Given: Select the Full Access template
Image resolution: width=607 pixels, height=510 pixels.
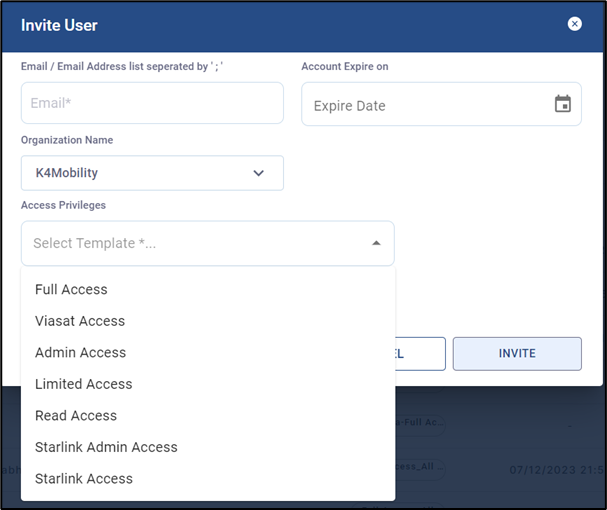Looking at the screenshot, I should pos(71,289).
